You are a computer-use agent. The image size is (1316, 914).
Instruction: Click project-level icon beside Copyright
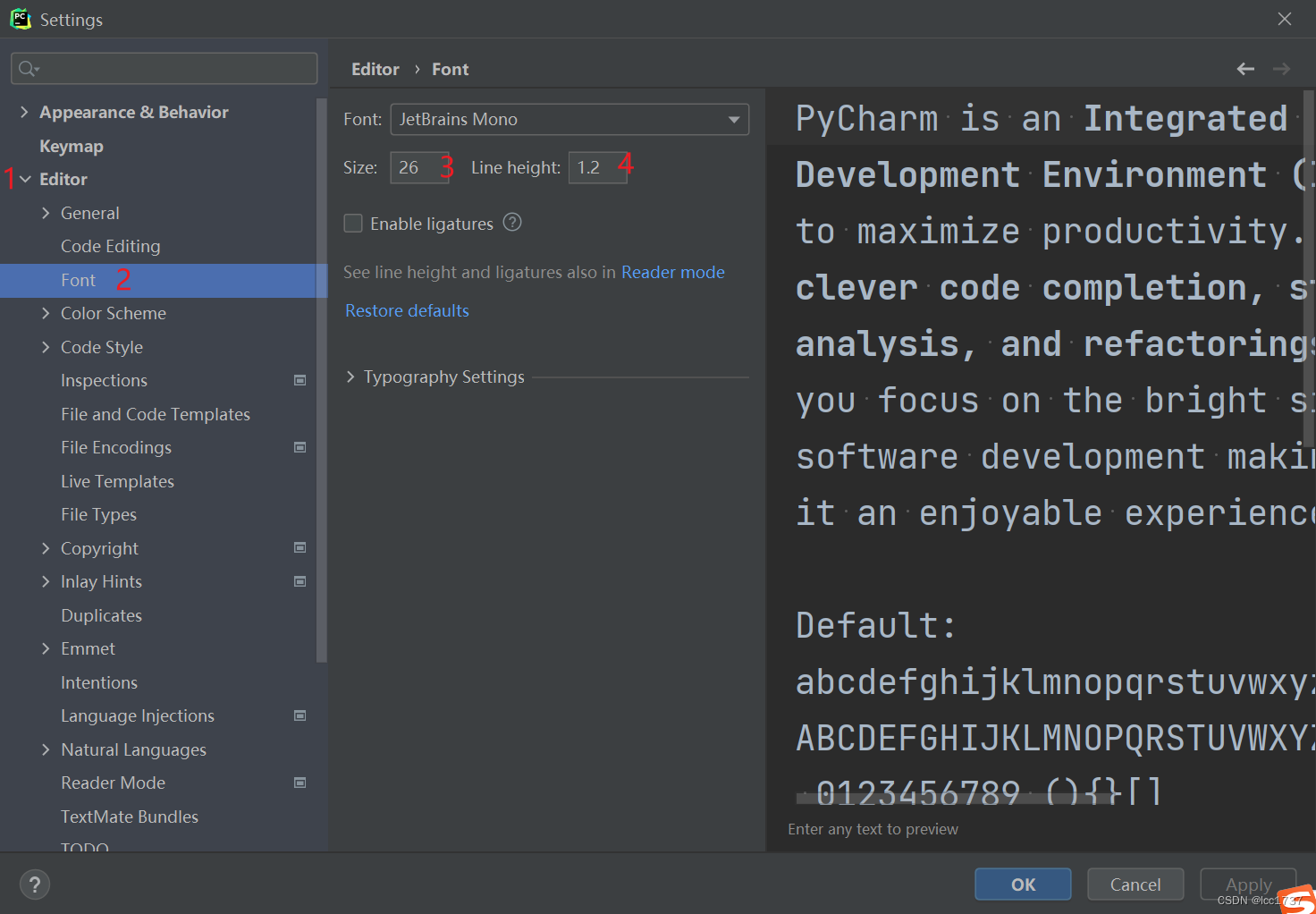300,547
